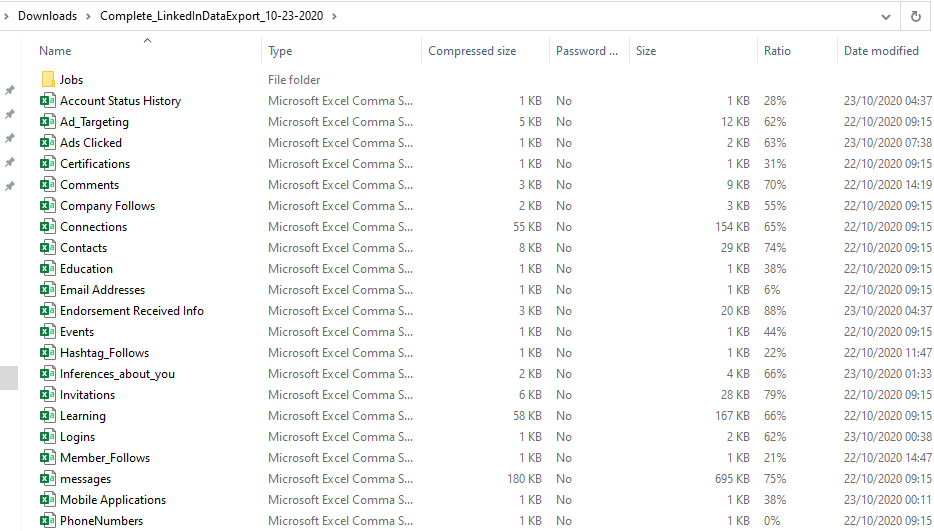Expand the chevron after Downloads in the path
The height and width of the screenshot is (531, 934).
point(88,16)
